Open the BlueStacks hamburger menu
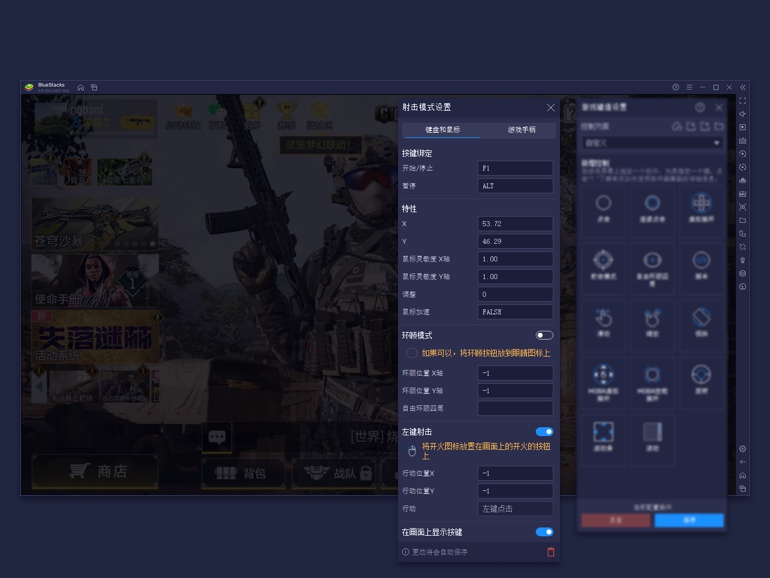Viewport: 770px width, 578px height. [689, 87]
